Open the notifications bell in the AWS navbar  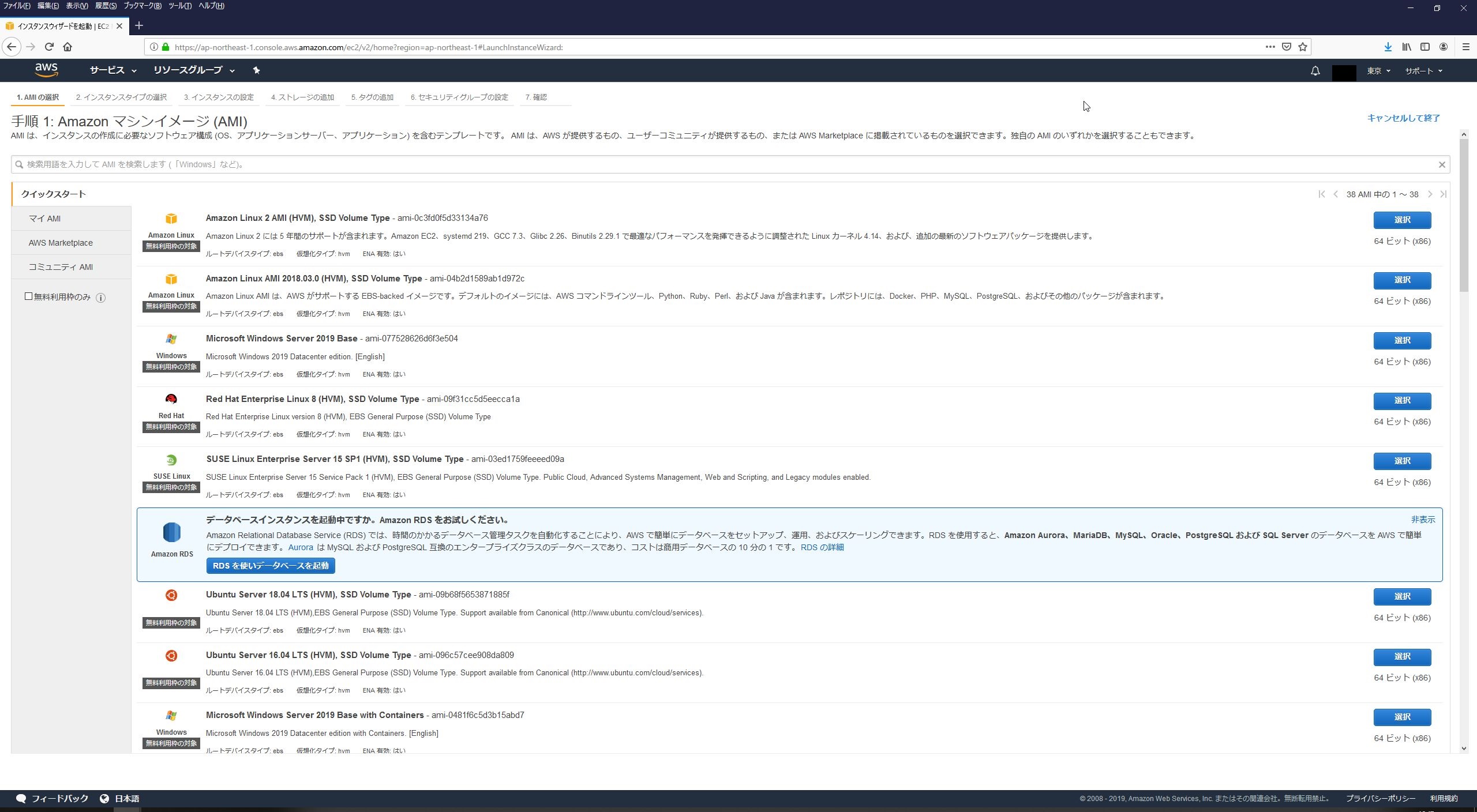pyautogui.click(x=1315, y=70)
